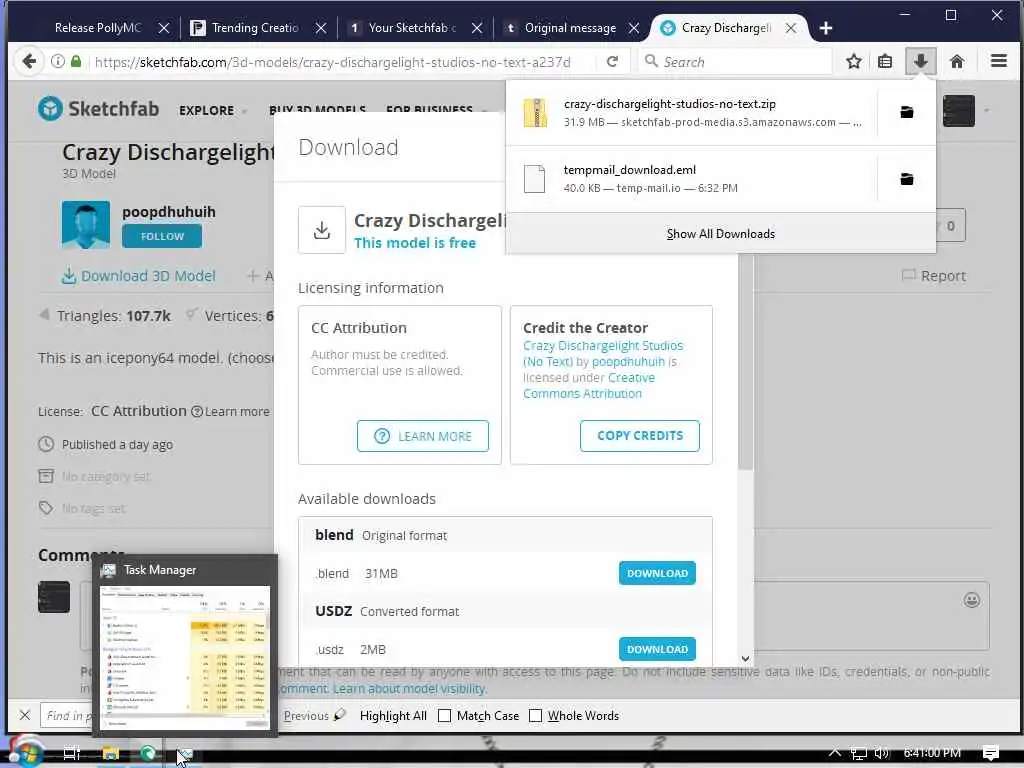The height and width of the screenshot is (768, 1024).
Task: Click Report on the model page
Action: pyautogui.click(x=934, y=276)
